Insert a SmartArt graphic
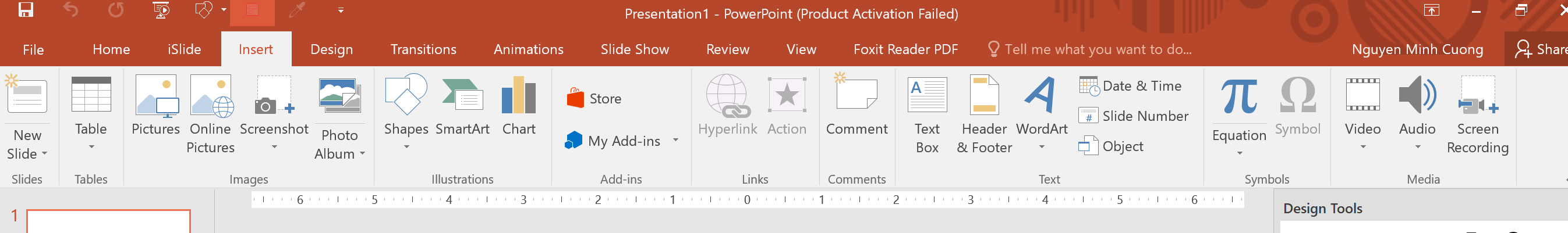This screenshot has width=1568, height=233. click(463, 106)
